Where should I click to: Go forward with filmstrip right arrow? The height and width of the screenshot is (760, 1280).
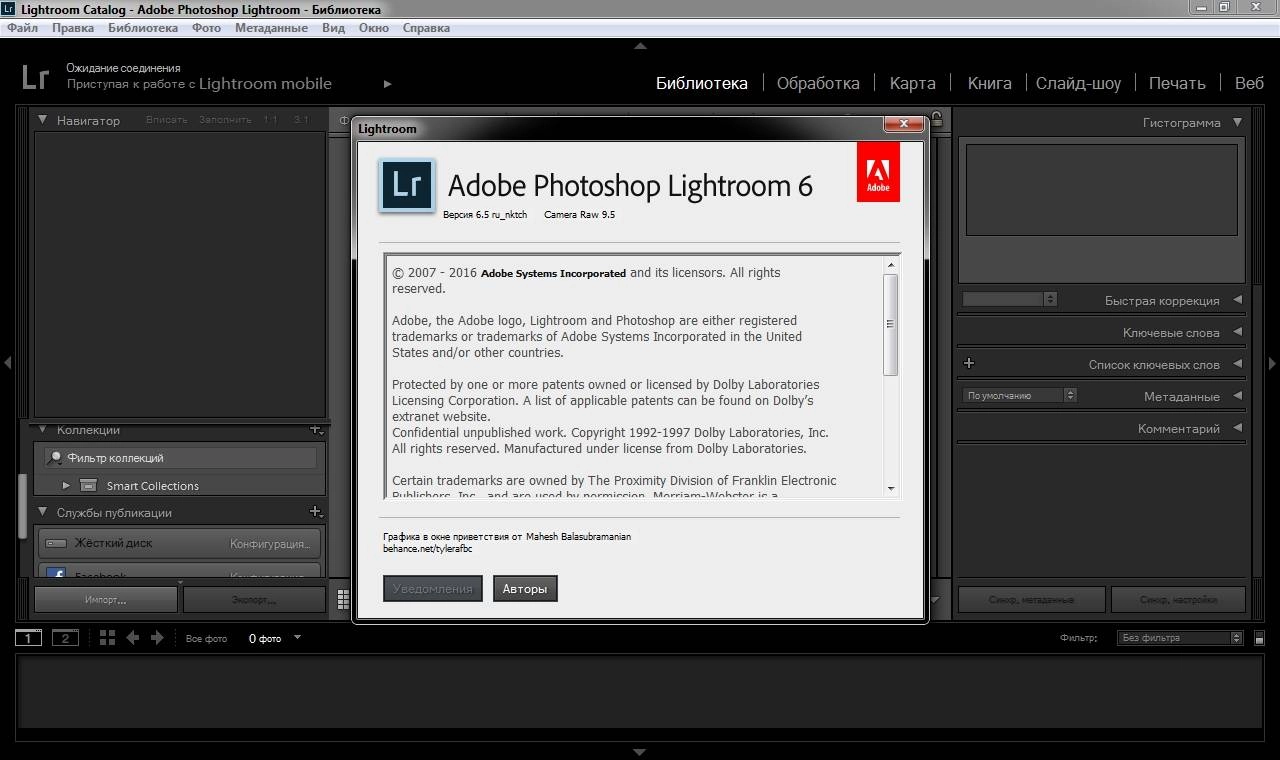click(x=157, y=638)
